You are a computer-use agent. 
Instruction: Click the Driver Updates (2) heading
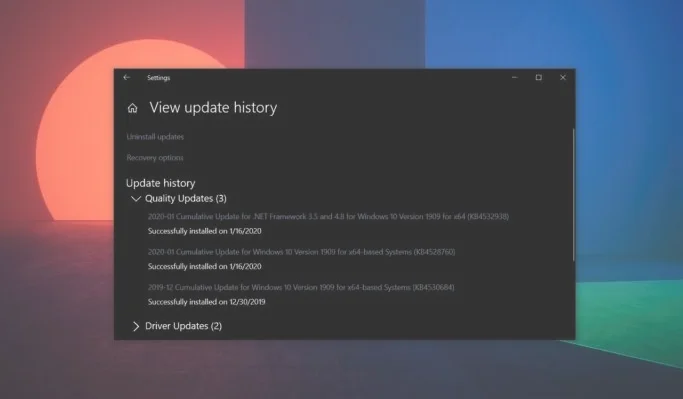(x=183, y=326)
